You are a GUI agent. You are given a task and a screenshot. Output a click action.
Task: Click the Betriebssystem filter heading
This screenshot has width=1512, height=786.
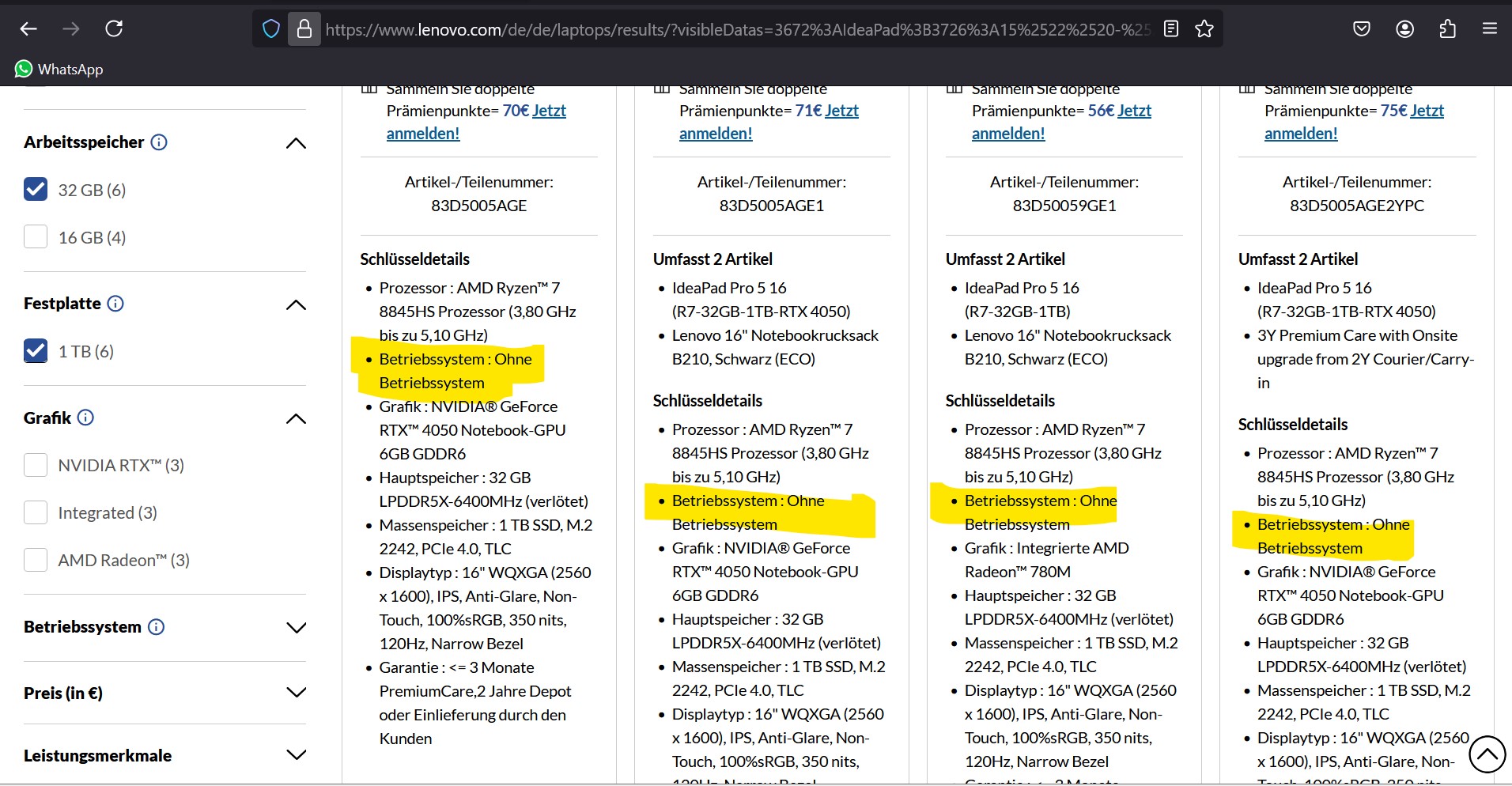(82, 627)
